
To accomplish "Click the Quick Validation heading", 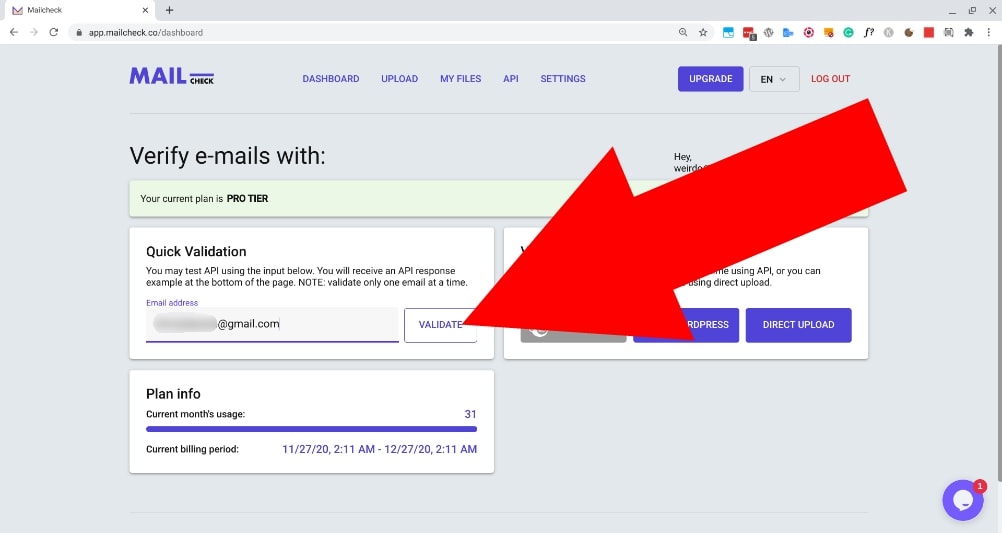I will click(x=196, y=251).
